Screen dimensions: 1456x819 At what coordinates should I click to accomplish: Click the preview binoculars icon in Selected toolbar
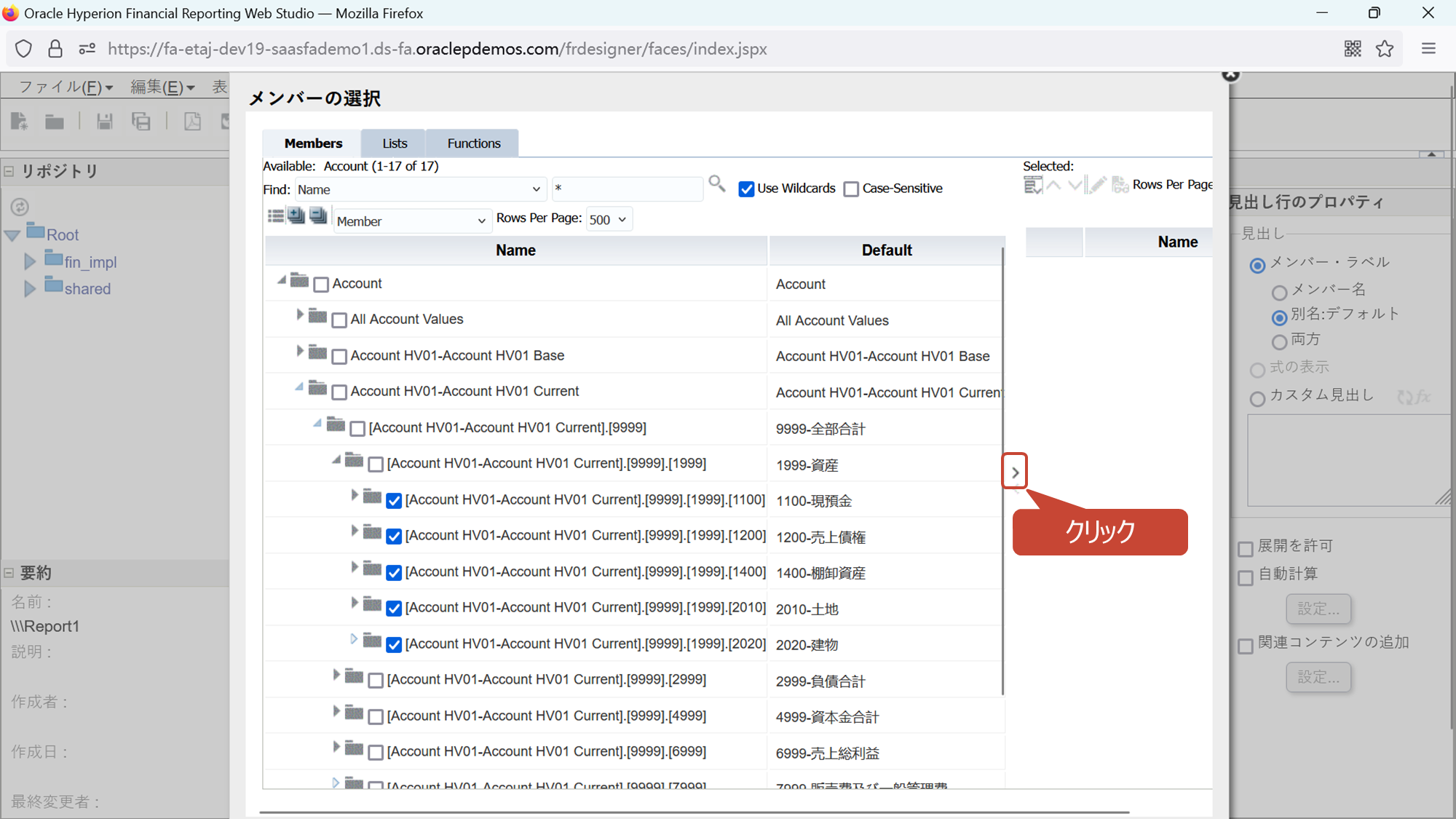point(1120,185)
